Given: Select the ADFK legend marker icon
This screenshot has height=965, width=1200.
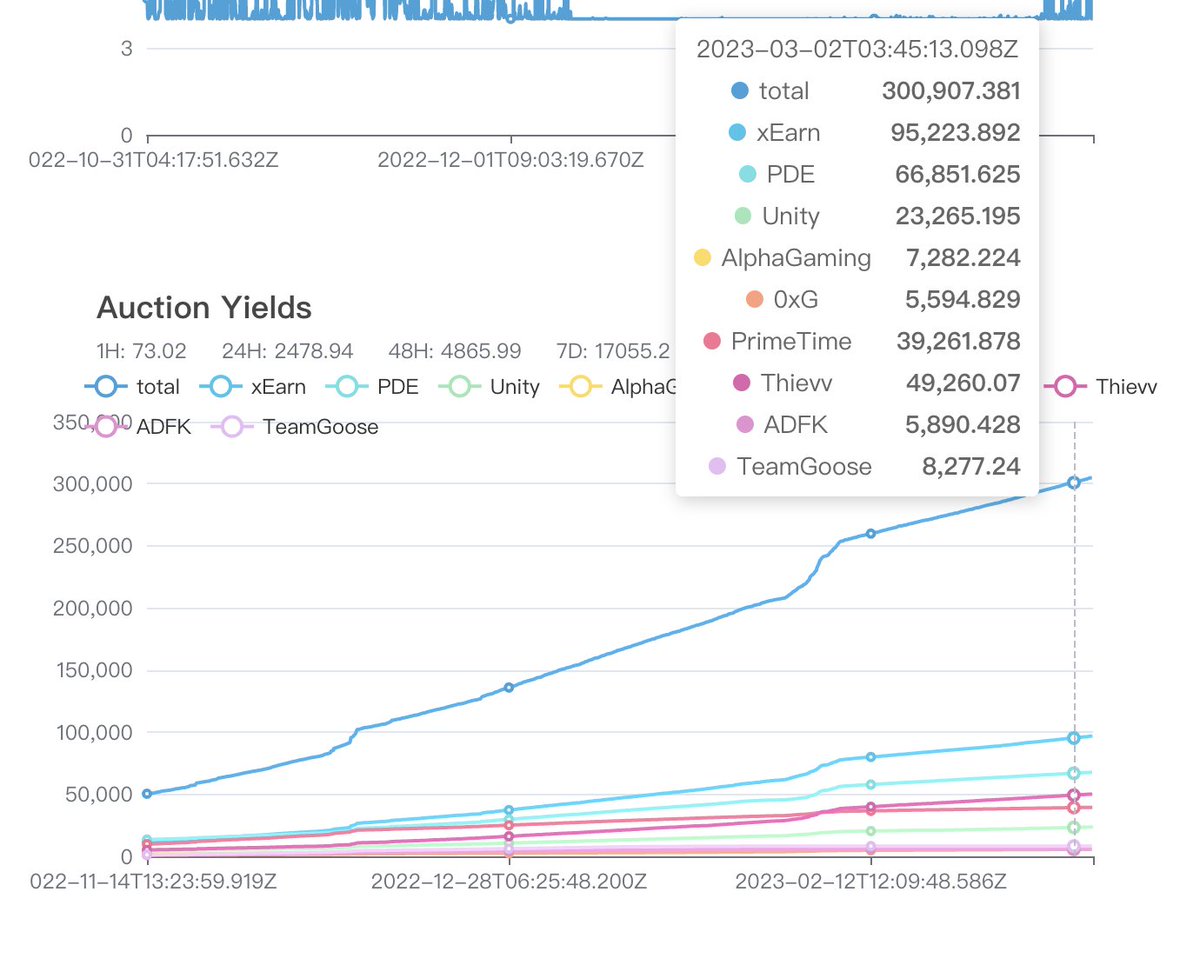Looking at the screenshot, I should pyautogui.click(x=105, y=427).
